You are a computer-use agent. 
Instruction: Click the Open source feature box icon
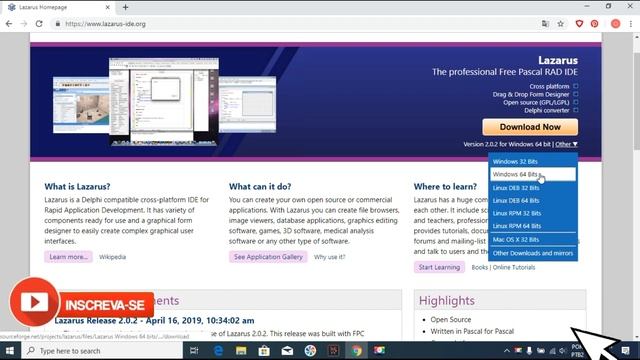[576, 102]
